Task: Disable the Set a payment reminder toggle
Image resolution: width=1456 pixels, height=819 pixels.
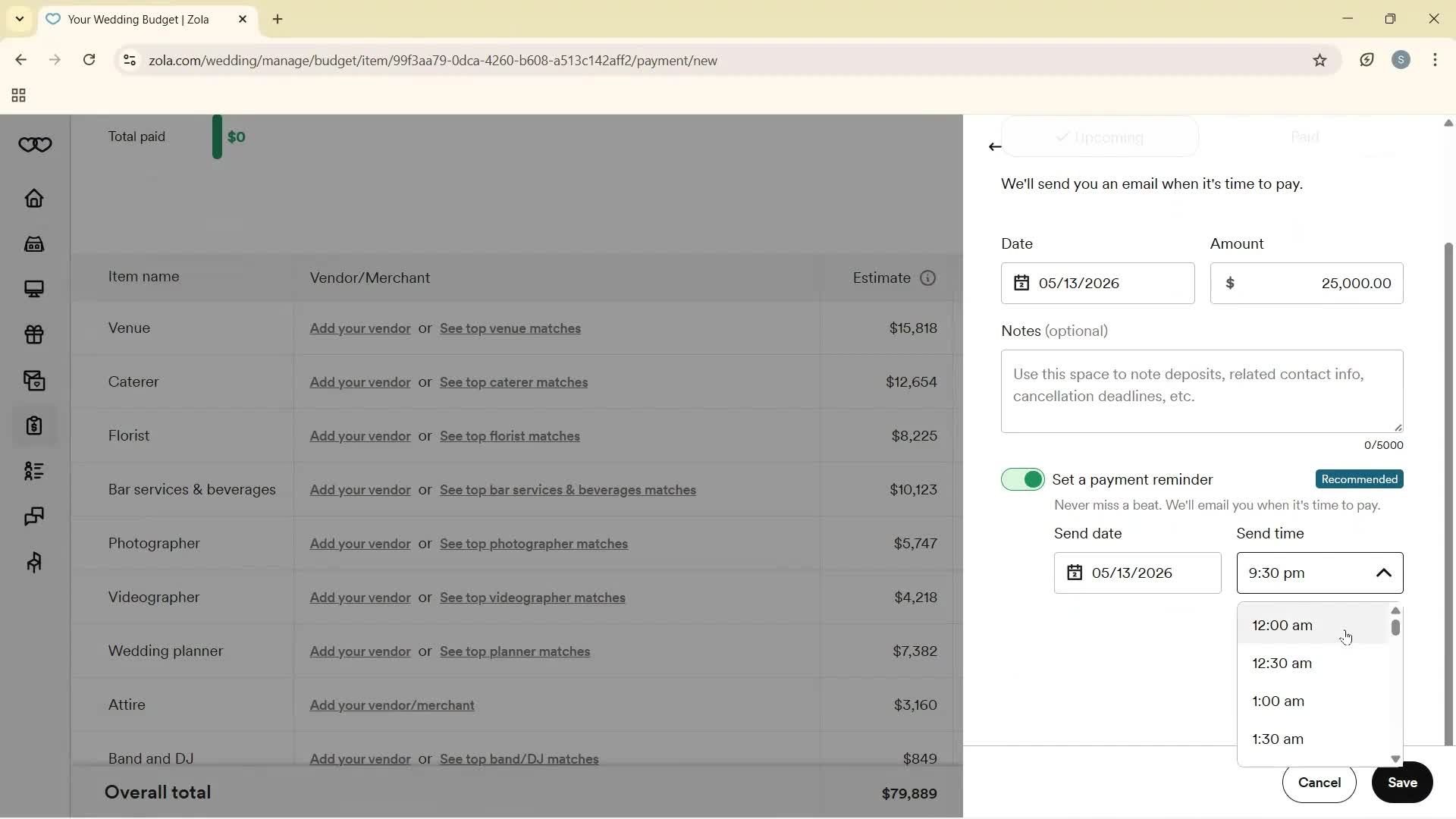Action: (x=1021, y=479)
